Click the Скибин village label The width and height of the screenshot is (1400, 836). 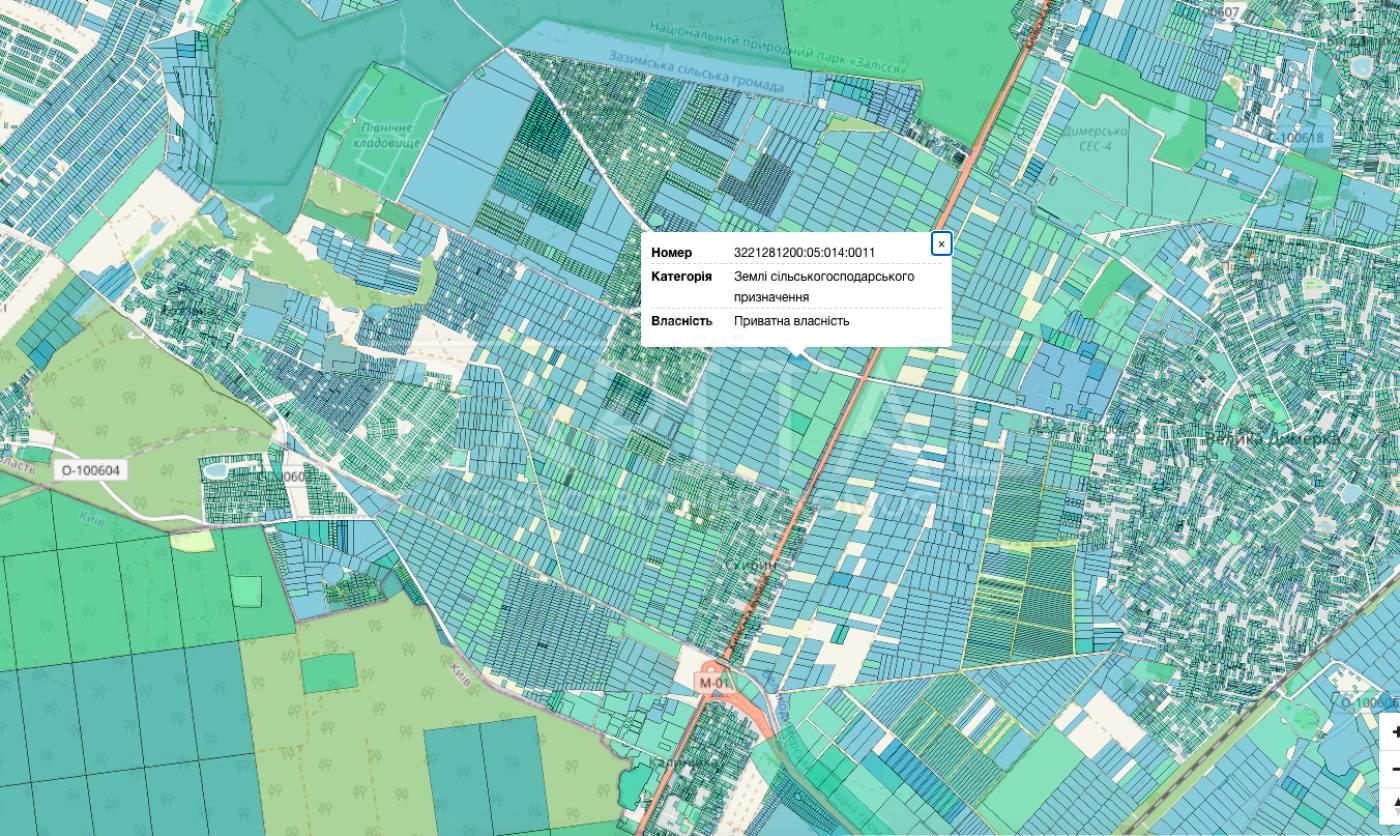pos(750,565)
